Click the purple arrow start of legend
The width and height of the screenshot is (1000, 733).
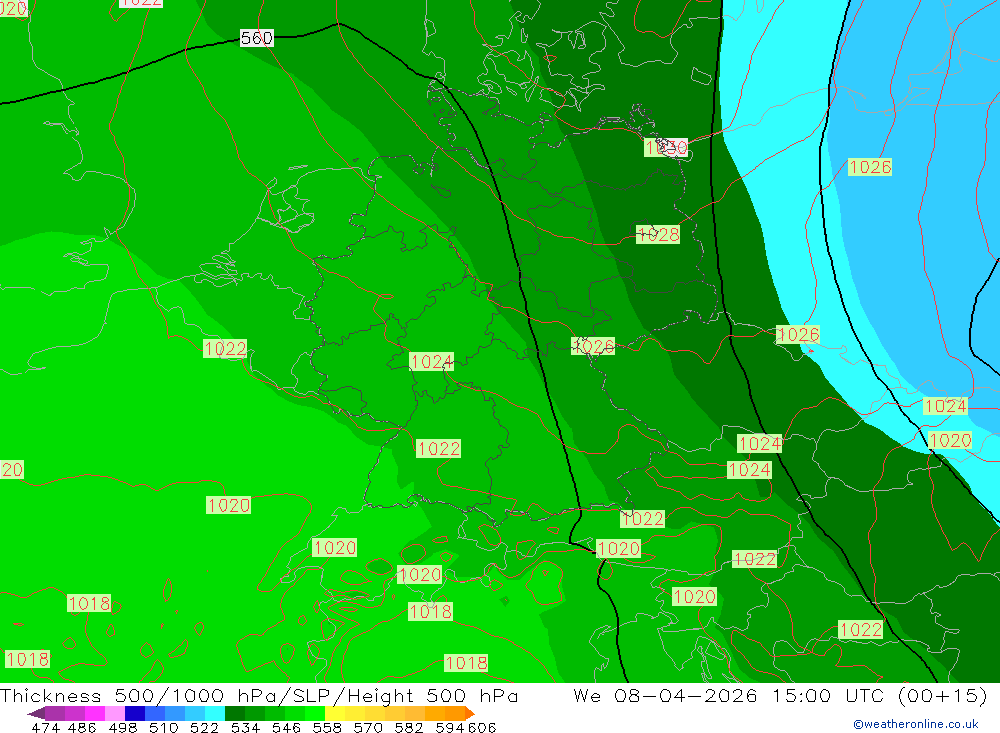tap(36, 713)
